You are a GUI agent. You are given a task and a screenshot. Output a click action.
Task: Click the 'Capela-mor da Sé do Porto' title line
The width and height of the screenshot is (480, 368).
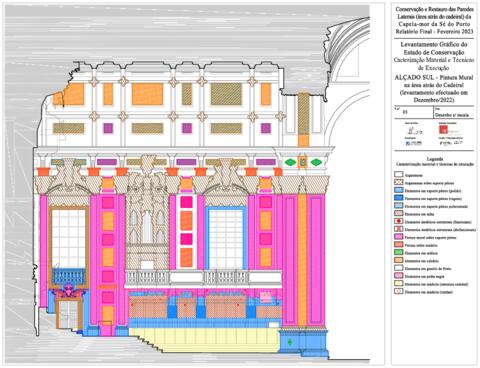(x=434, y=24)
